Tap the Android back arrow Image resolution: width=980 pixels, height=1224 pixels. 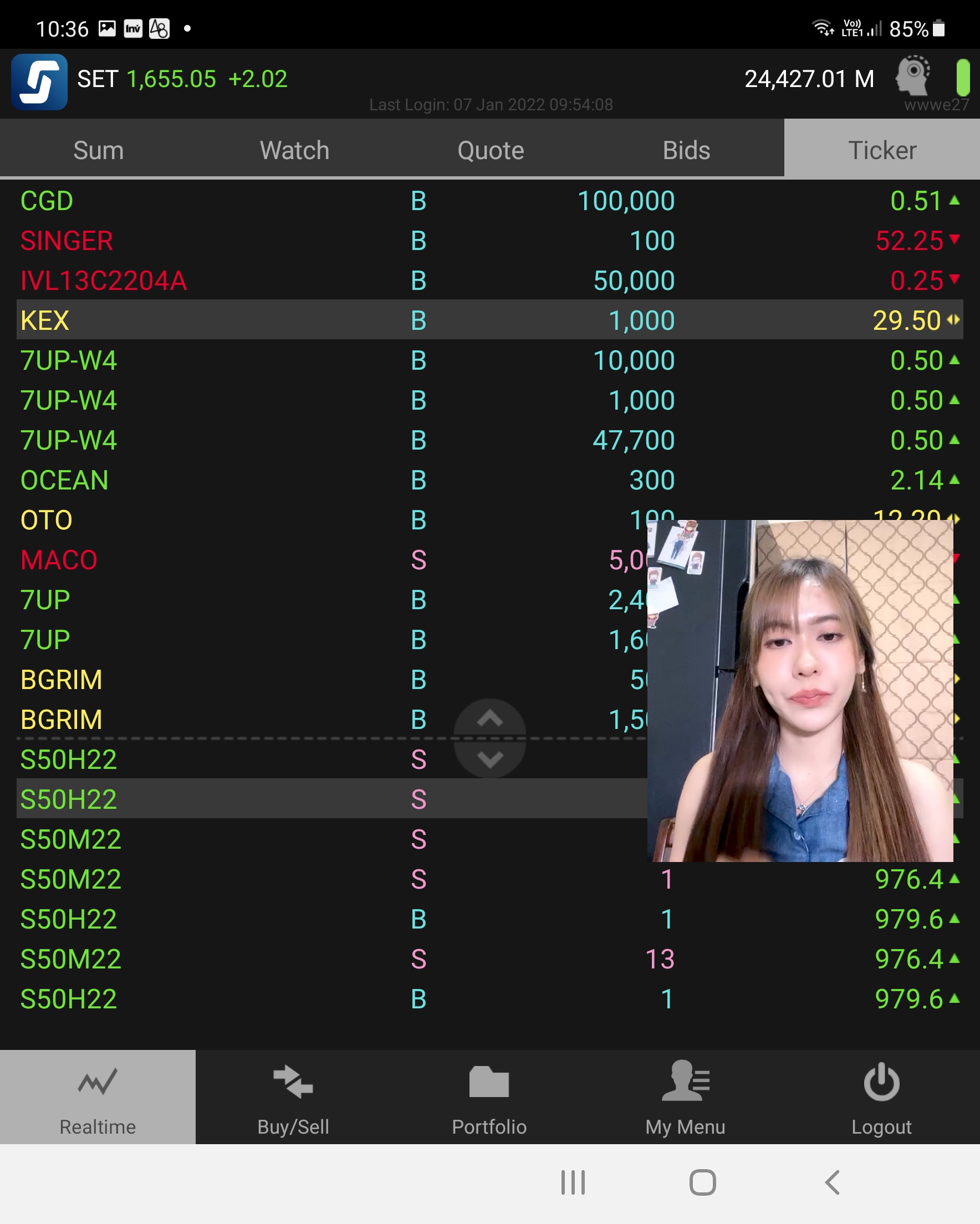pyautogui.click(x=833, y=1182)
